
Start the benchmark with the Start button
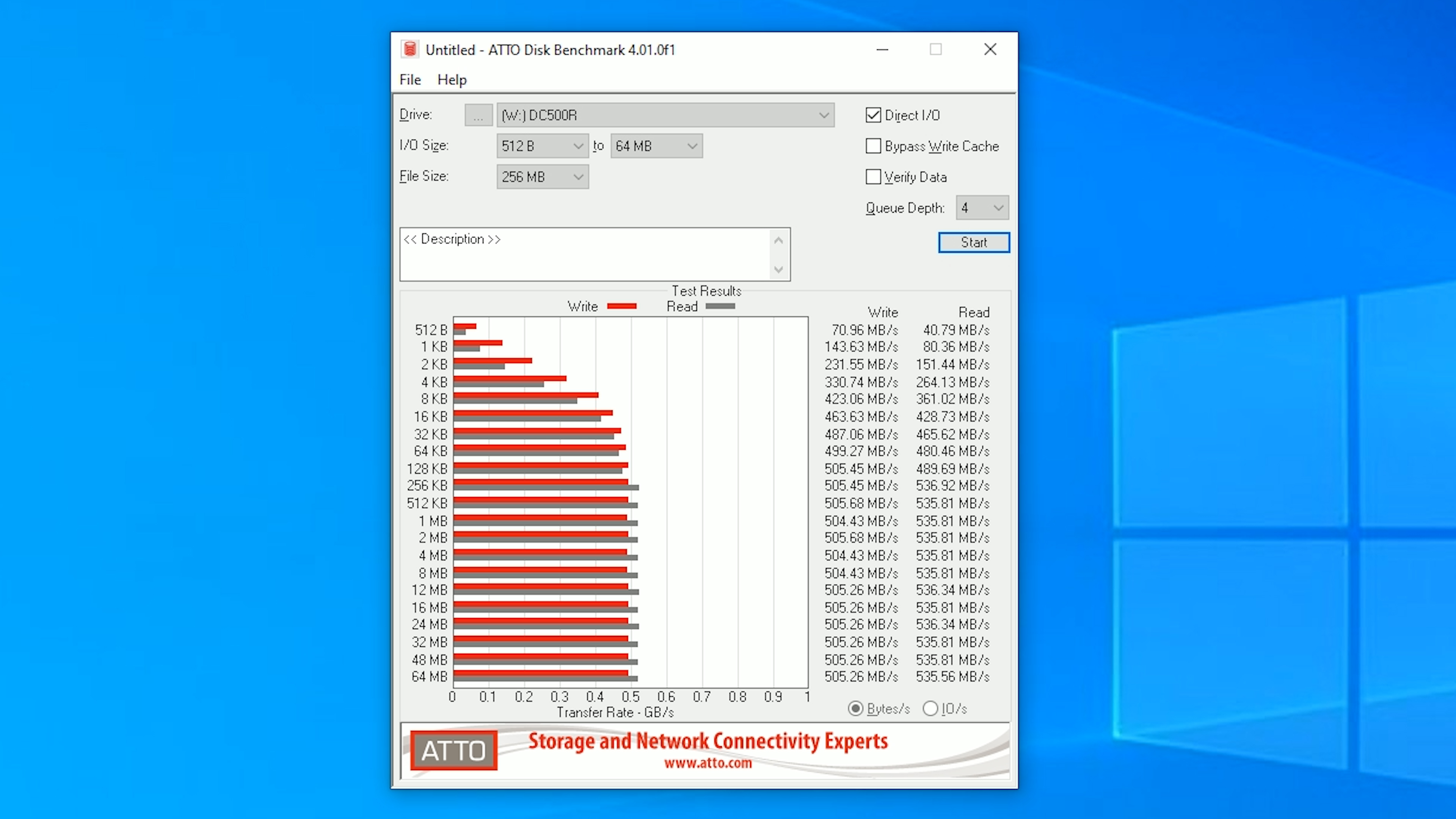pos(973,243)
